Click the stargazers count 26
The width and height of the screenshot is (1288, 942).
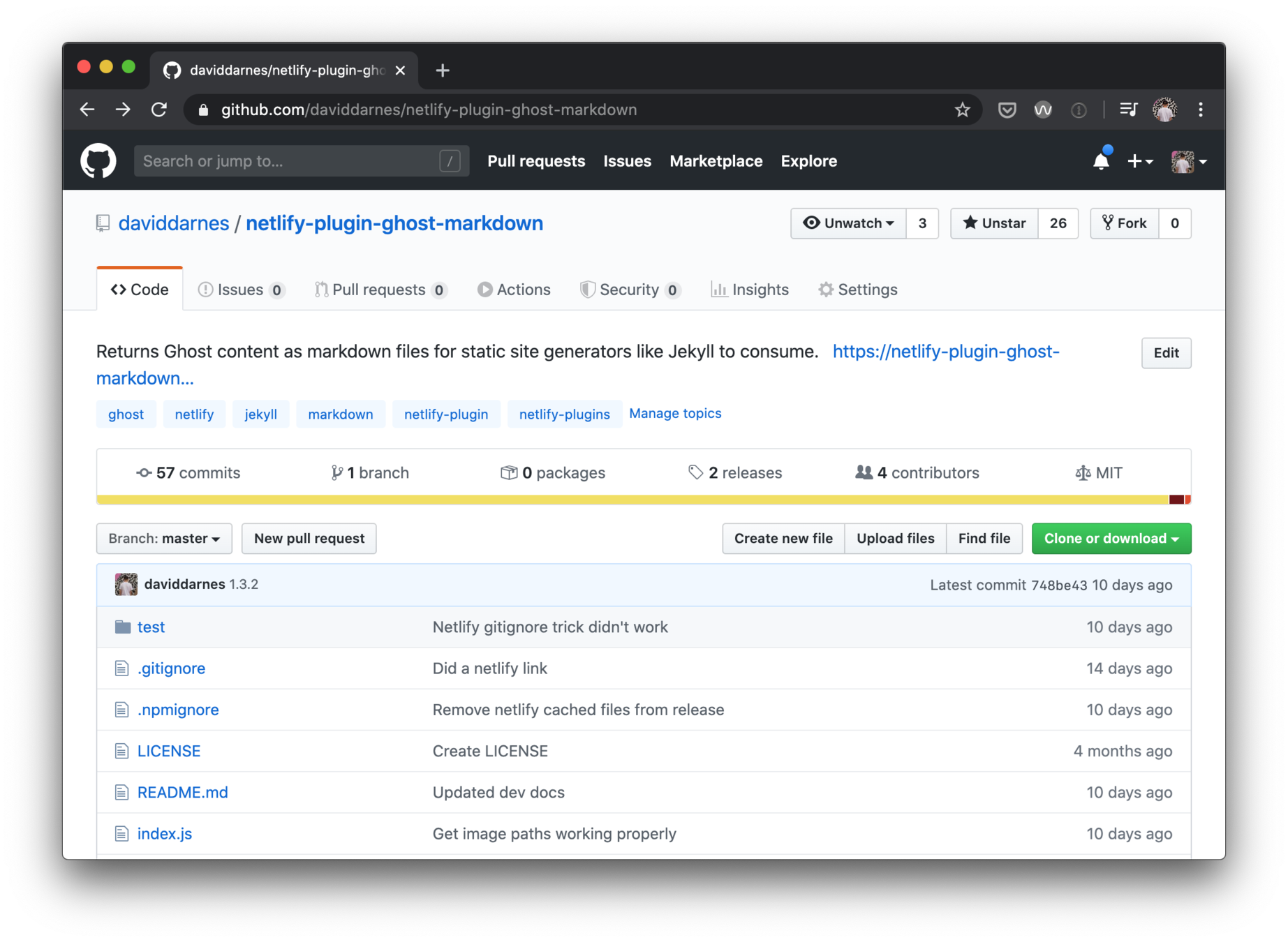click(1058, 223)
